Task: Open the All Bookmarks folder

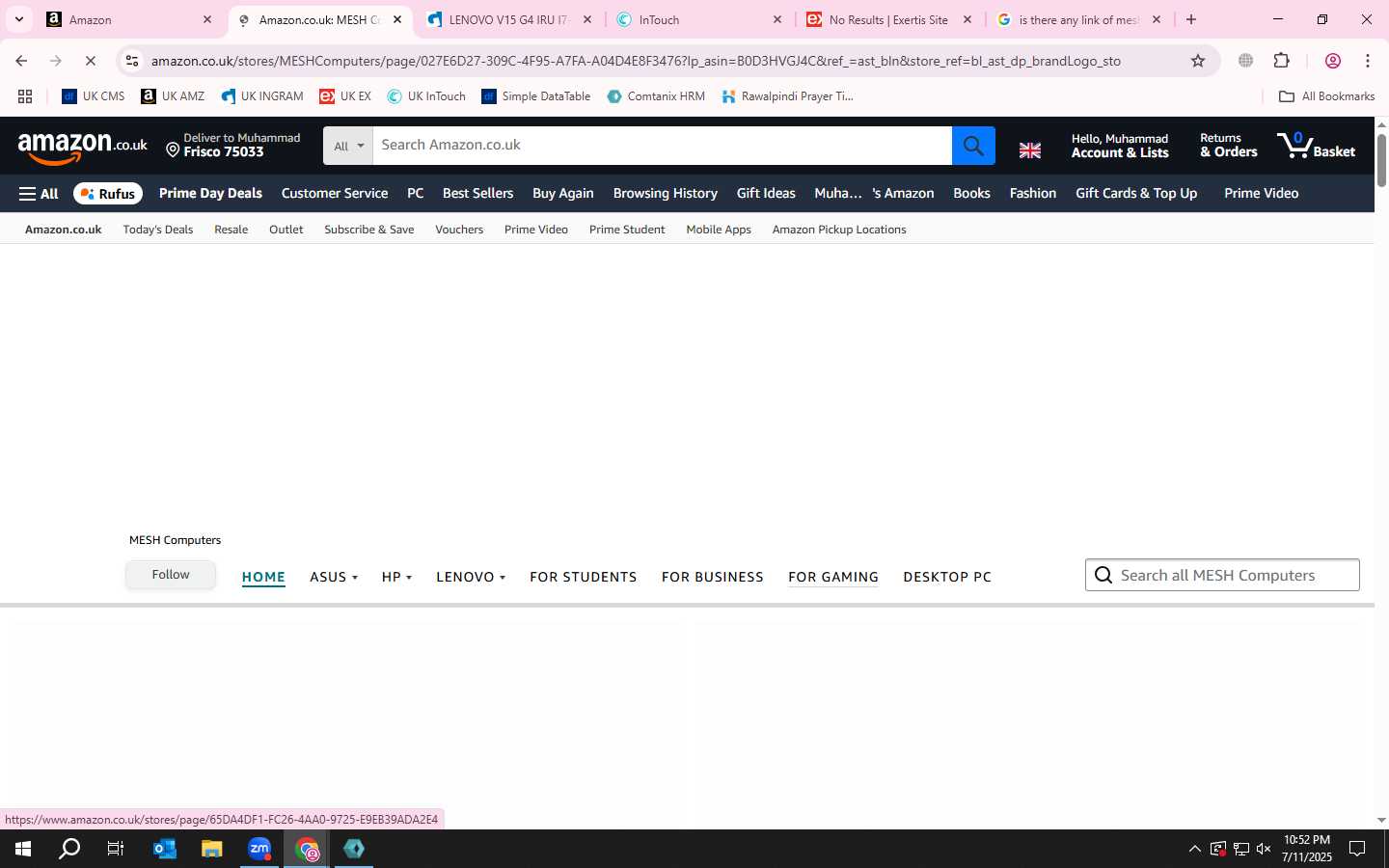Action: [x=1326, y=96]
